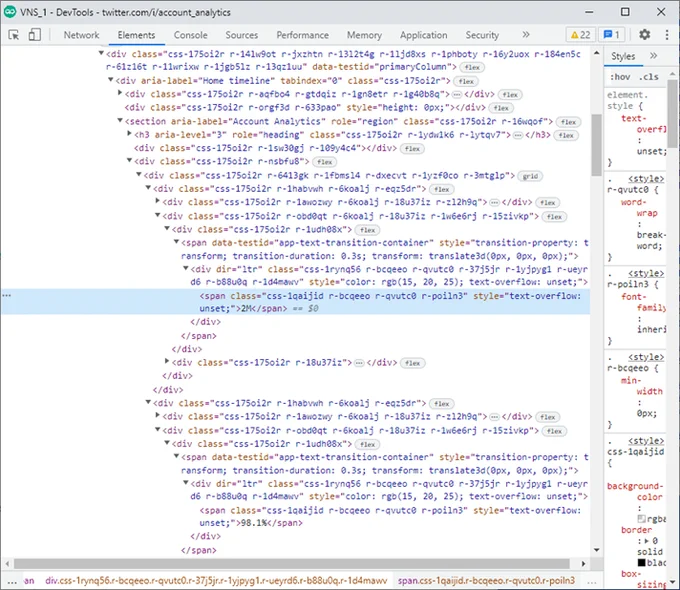
Task: Click the row actions ellipsis on selected line
Action: click(x=7, y=295)
